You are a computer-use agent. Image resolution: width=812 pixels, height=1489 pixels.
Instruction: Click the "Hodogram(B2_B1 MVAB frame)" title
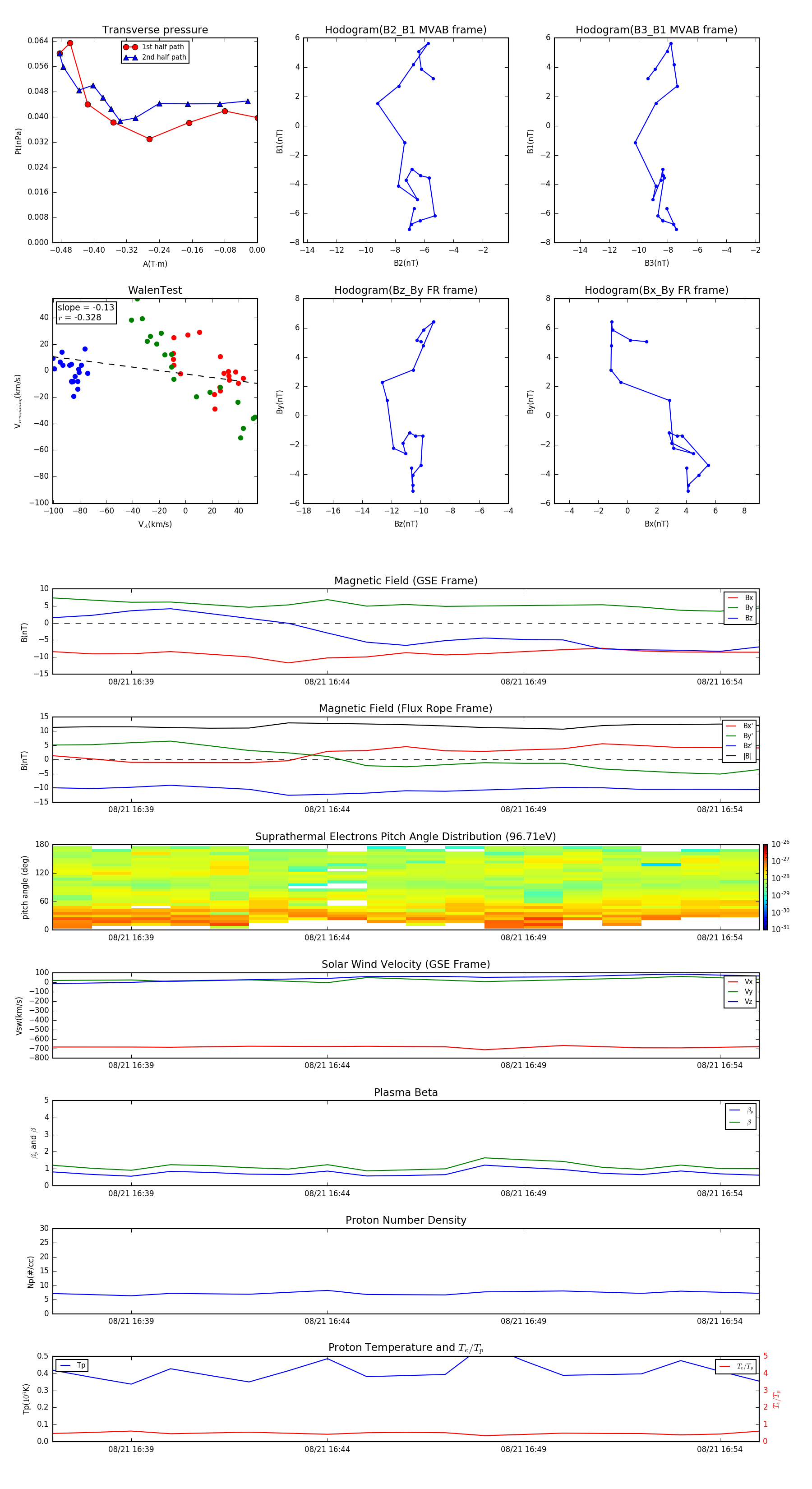406,30
